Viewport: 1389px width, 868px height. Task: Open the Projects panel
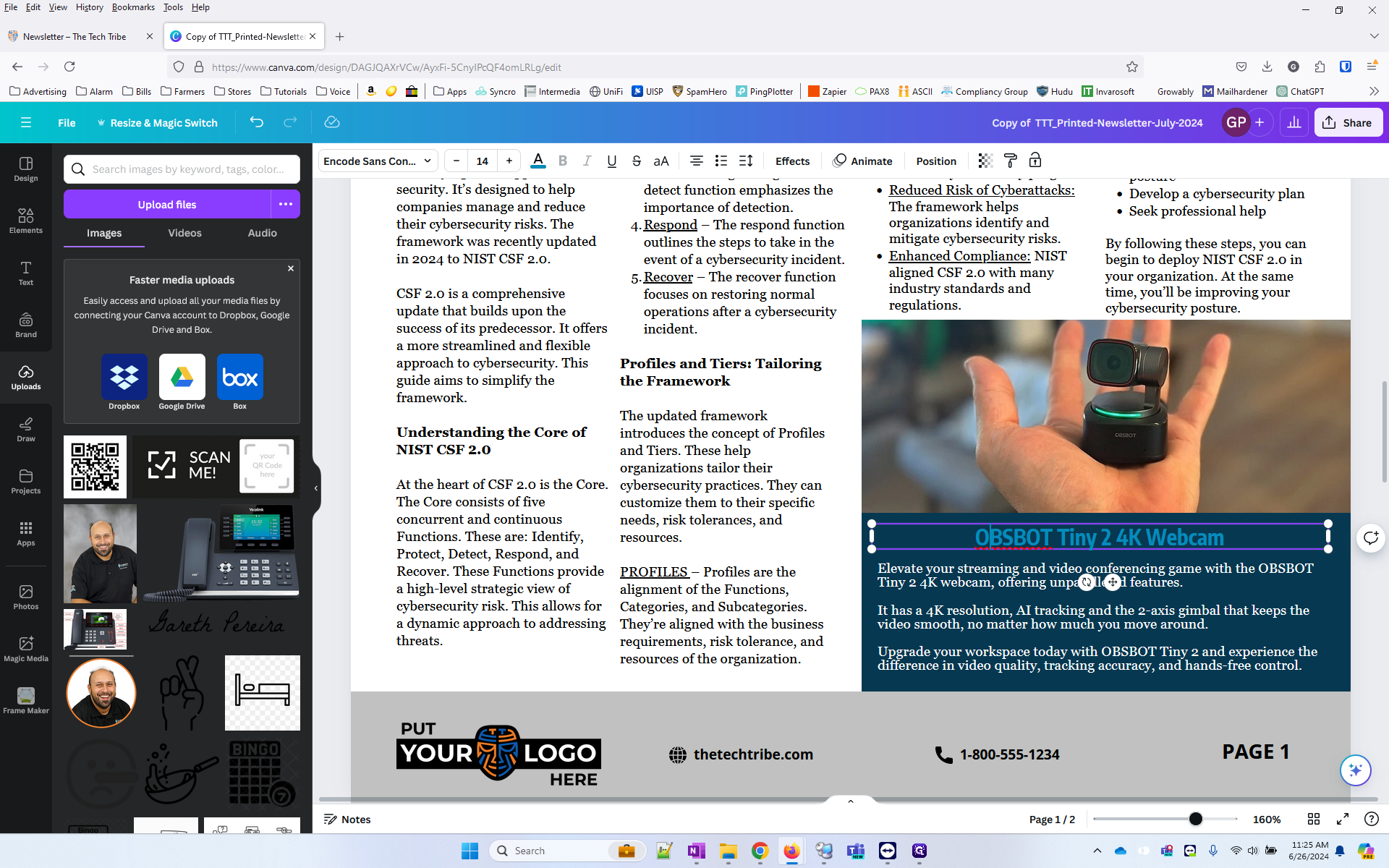click(x=26, y=482)
